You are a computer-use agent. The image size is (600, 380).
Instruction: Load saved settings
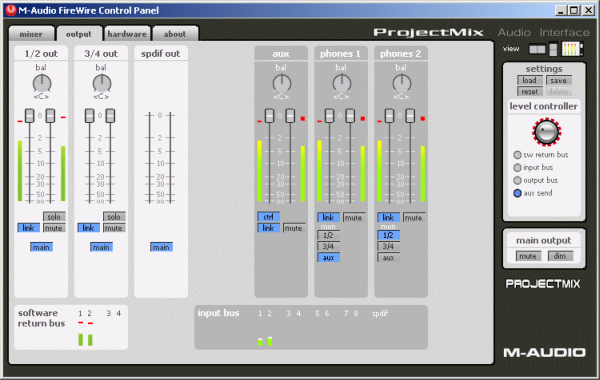(530, 80)
